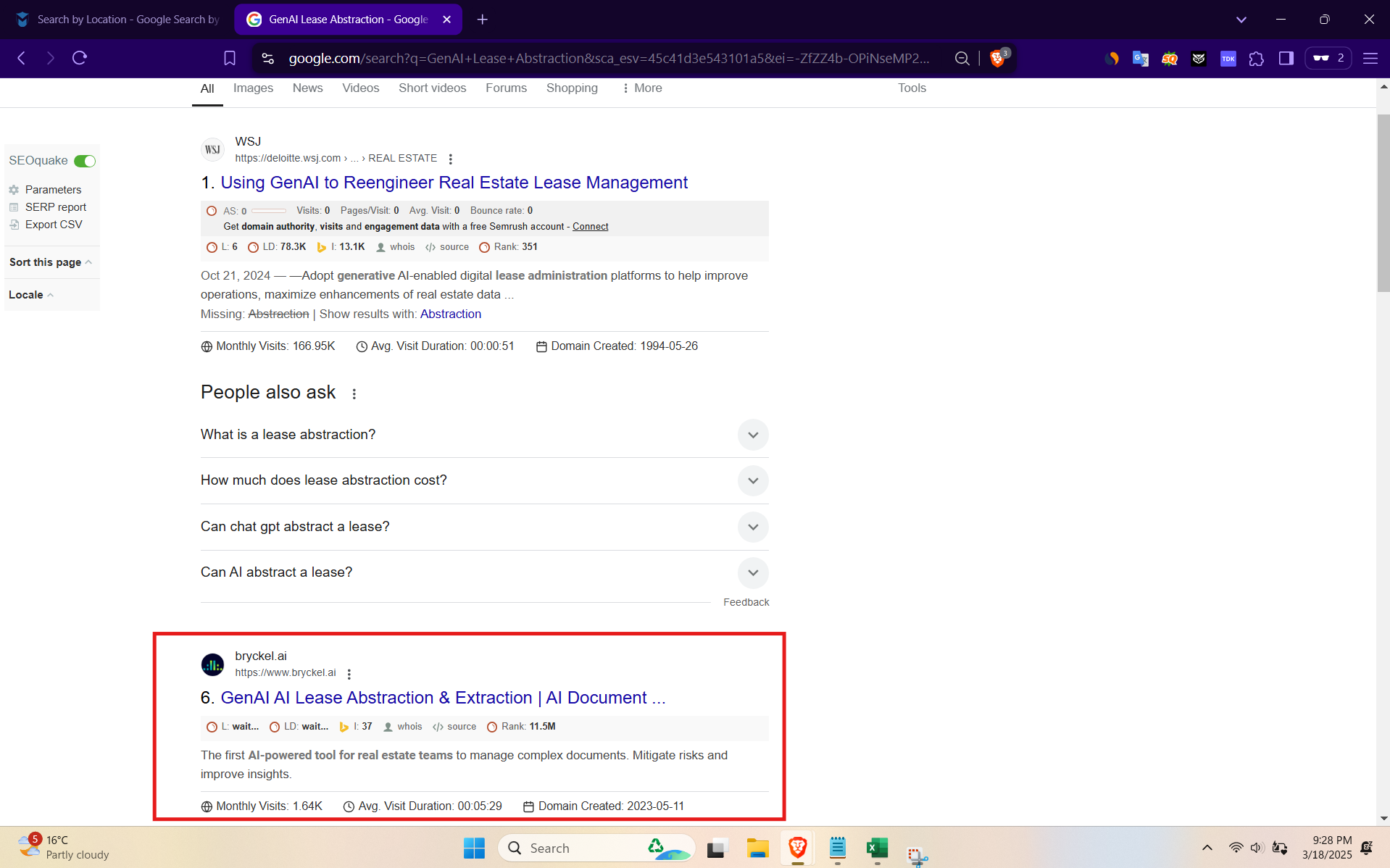Open the TDK extension icon
The height and width of the screenshot is (868, 1390).
point(1228,58)
